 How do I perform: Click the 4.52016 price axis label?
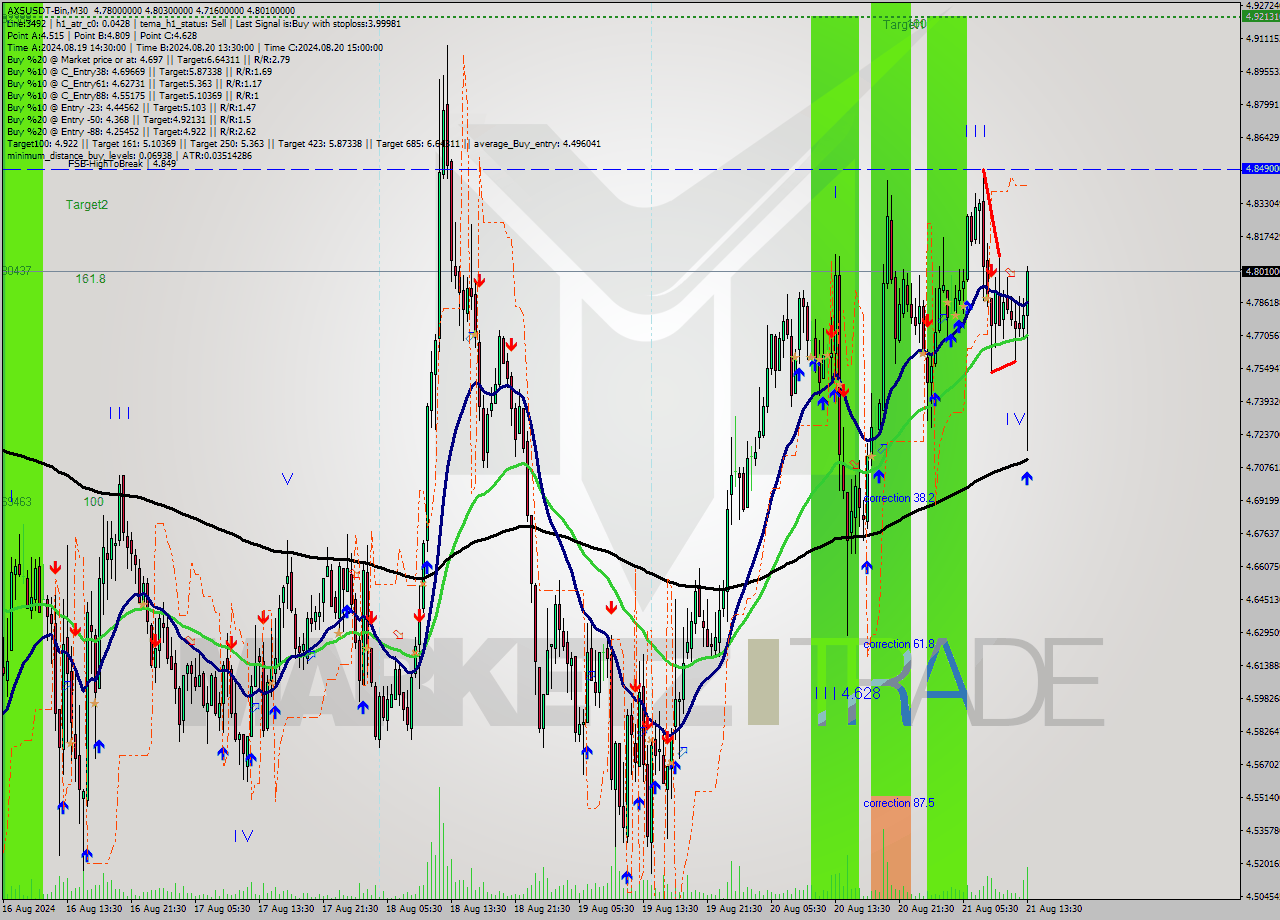[x=1262, y=863]
